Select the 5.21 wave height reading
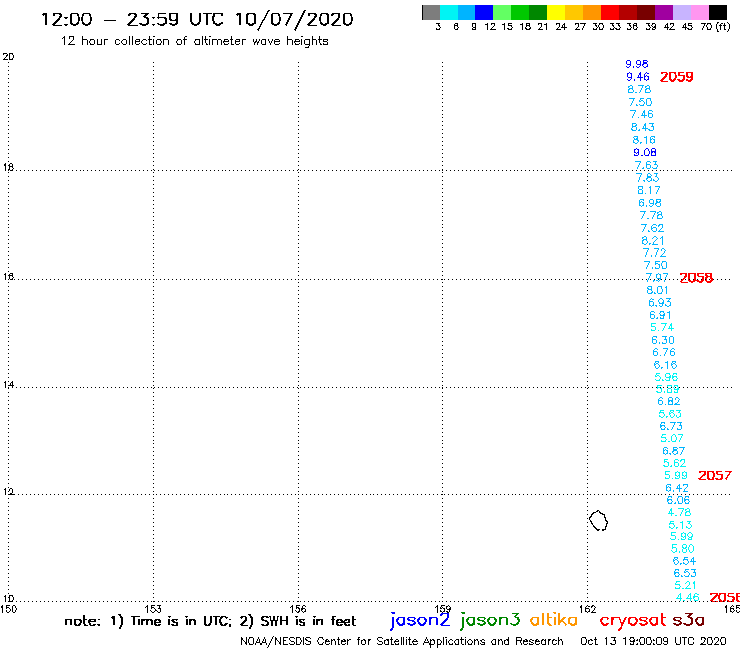This screenshot has height=650, width=740. pyautogui.click(x=685, y=585)
